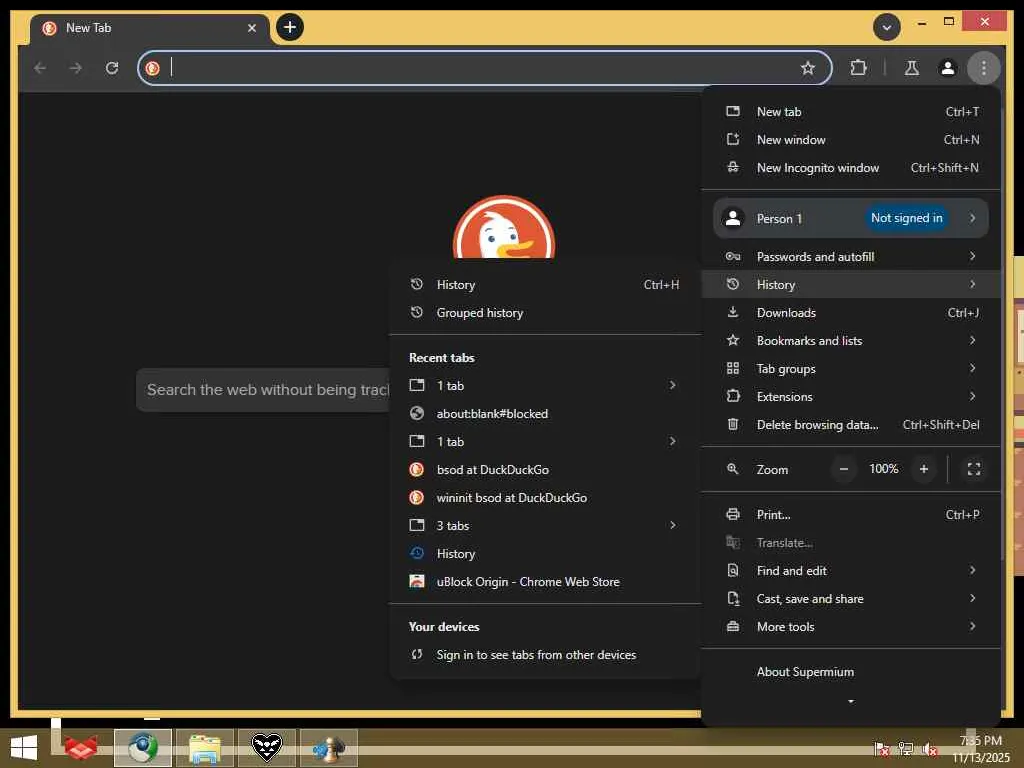Click the forward navigation arrow
Image resolution: width=1024 pixels, height=768 pixels.
(76, 68)
